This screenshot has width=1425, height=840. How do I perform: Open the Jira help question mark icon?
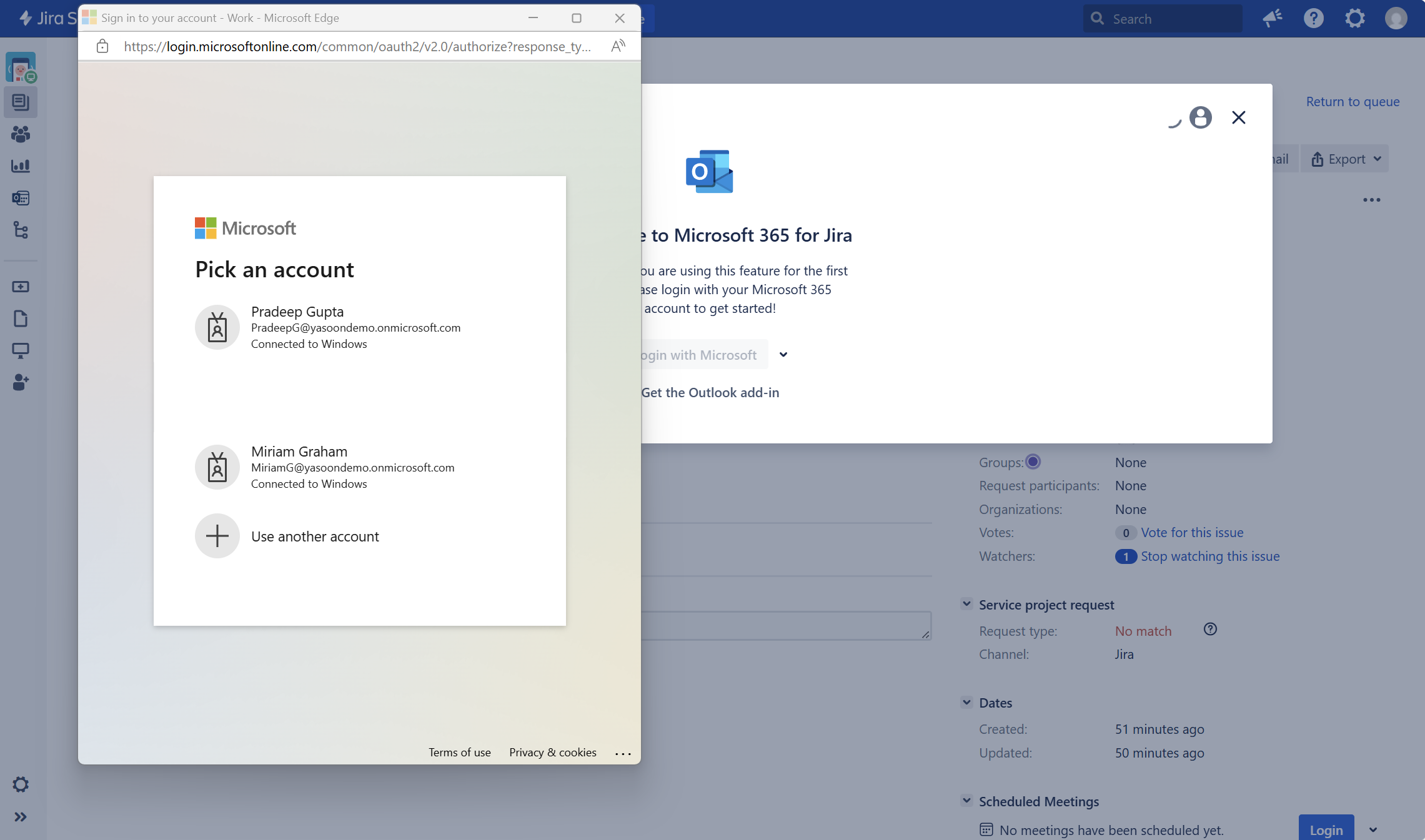1313,19
